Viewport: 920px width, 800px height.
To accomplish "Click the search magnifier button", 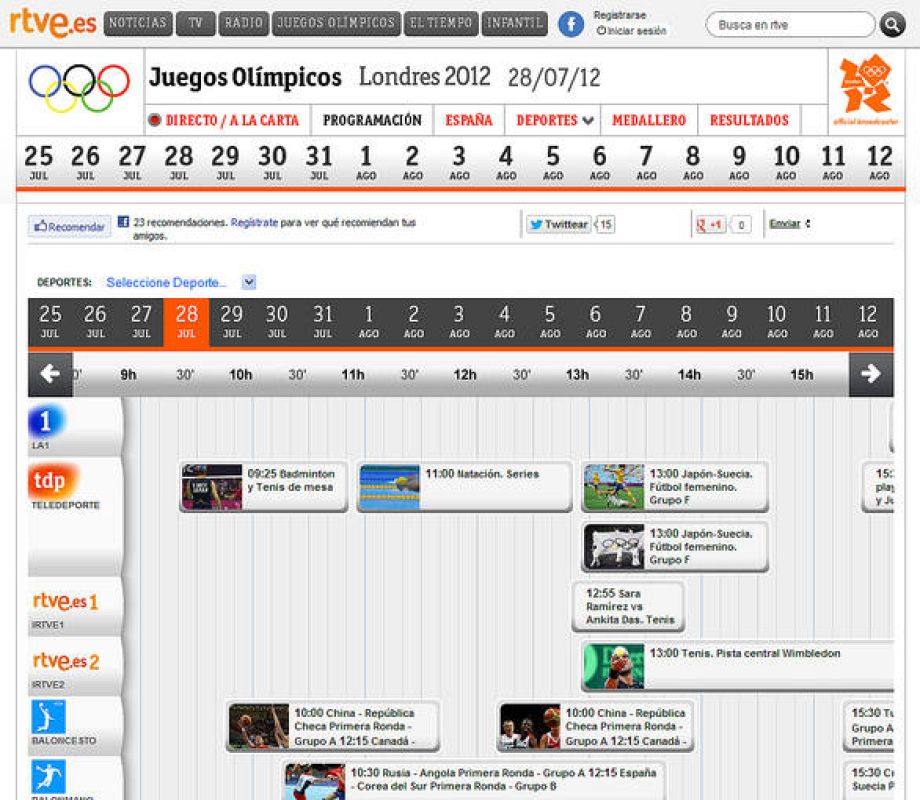I will click(891, 25).
